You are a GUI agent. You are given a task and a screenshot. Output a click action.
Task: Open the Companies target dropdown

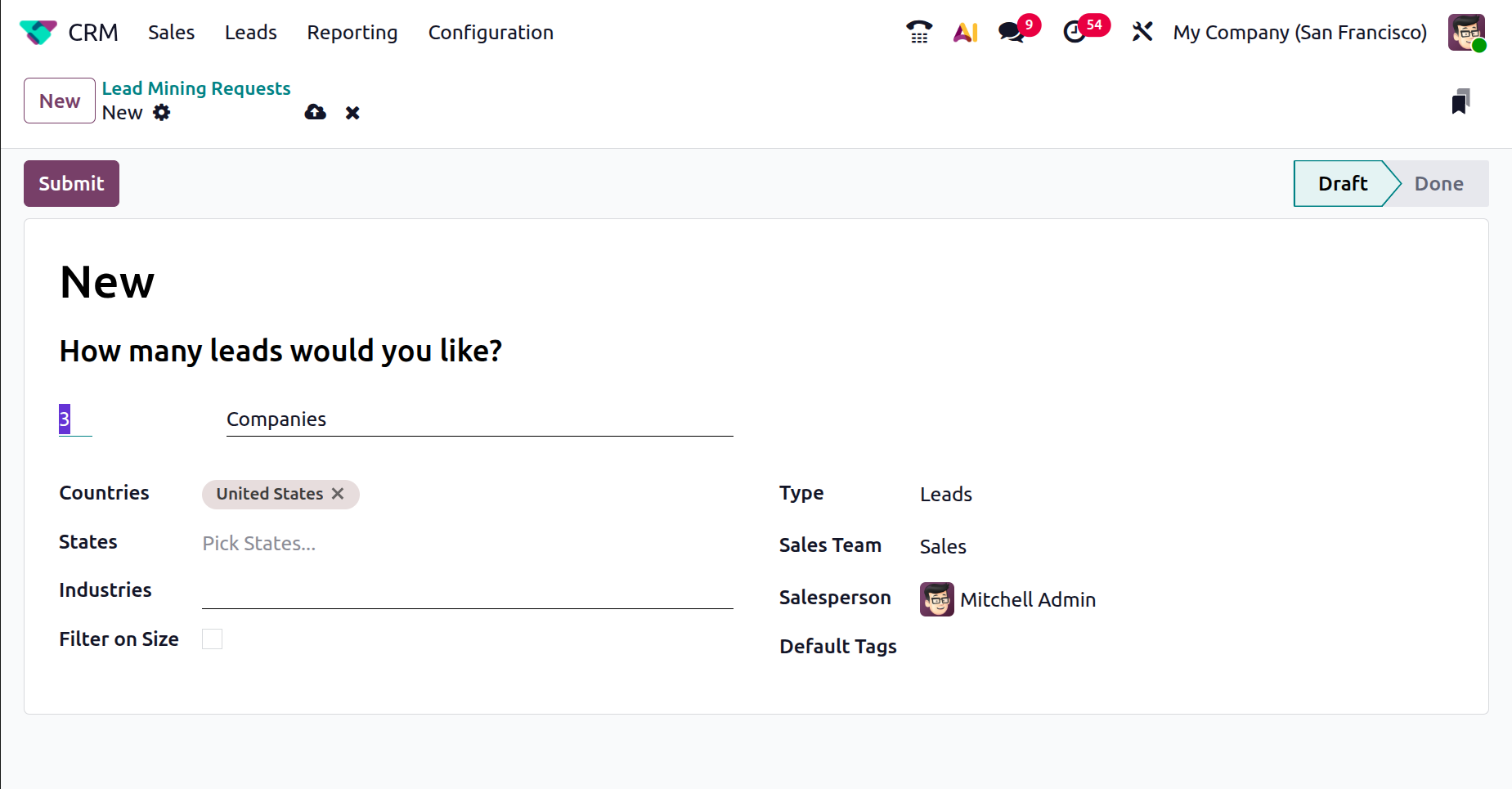[x=478, y=419]
